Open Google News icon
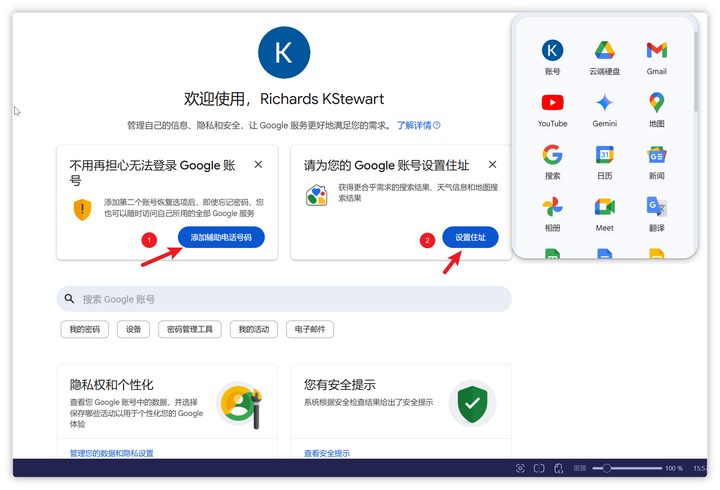The width and height of the screenshot is (720, 490). point(656,154)
